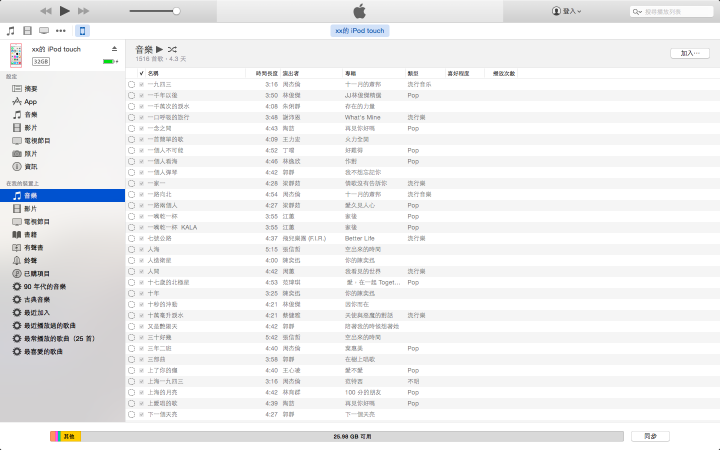Image resolution: width=720 pixels, height=450 pixels.
Task: Play all songs using header play icon
Action: [x=159, y=49]
